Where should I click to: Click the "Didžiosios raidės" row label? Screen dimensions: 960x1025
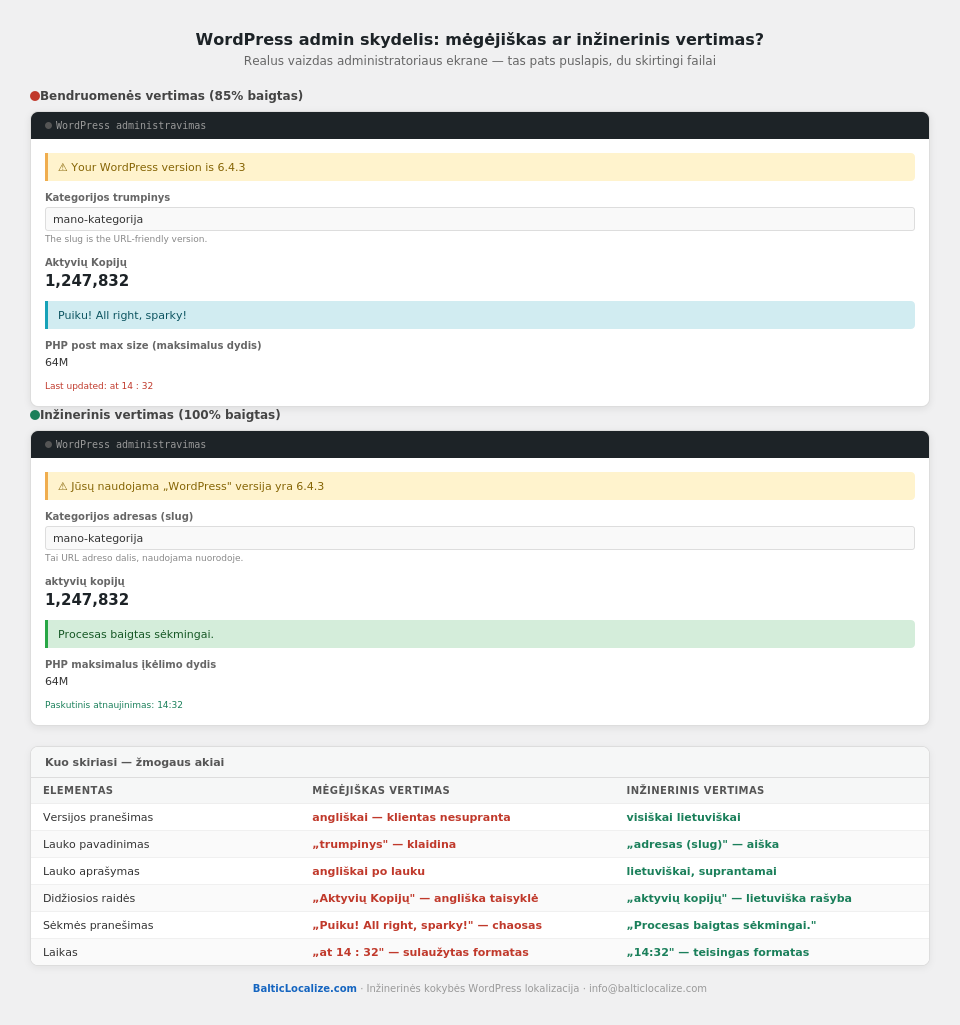tap(89, 898)
